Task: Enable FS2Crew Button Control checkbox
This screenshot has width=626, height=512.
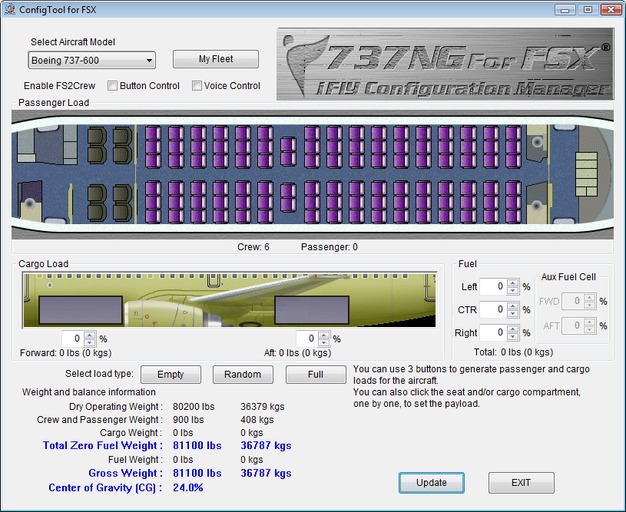Action: point(112,85)
